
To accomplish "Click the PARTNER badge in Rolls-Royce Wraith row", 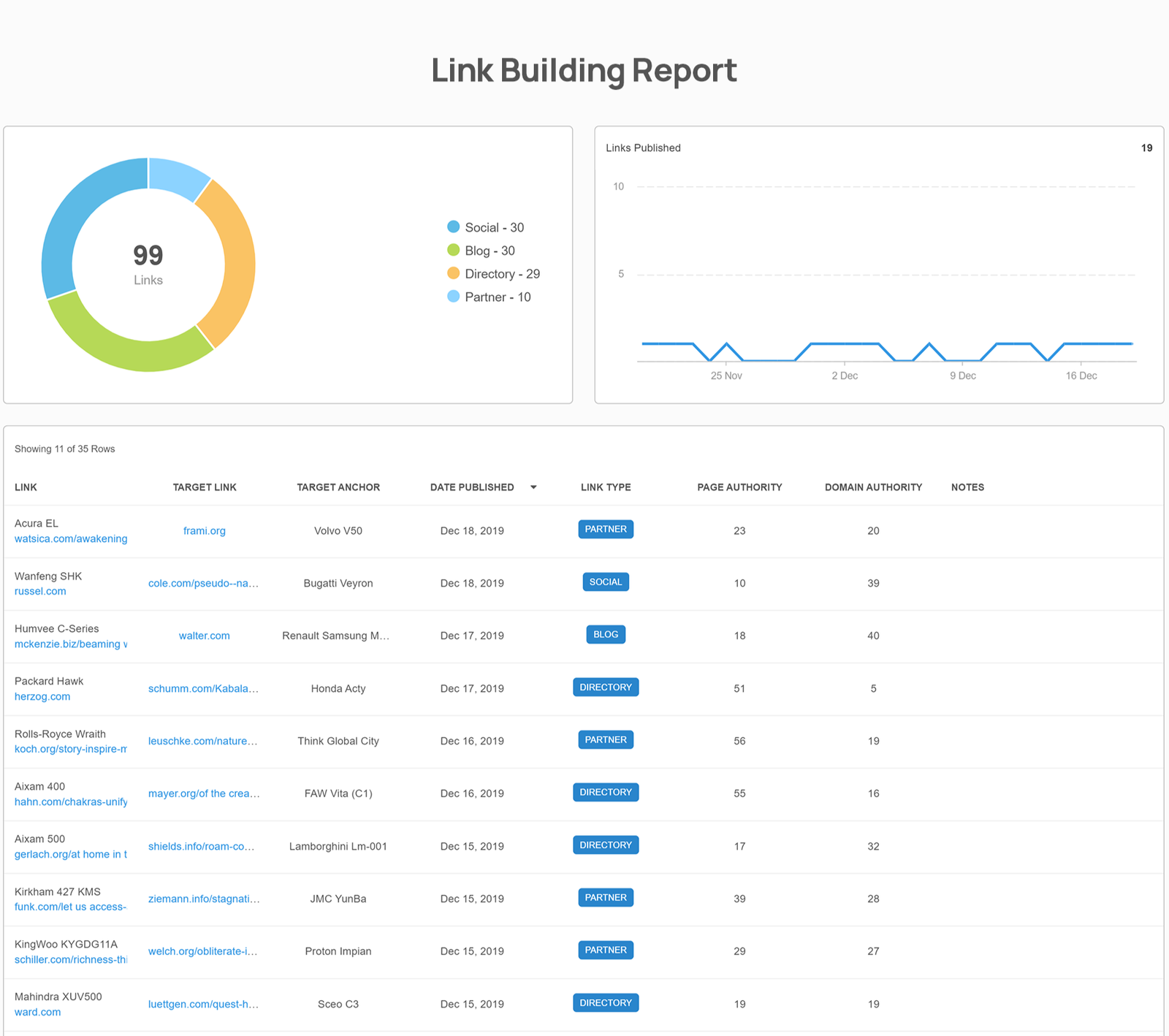I will (x=606, y=739).
